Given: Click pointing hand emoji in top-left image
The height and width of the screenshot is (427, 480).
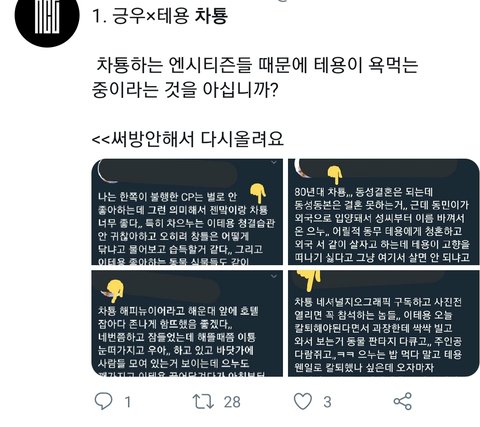Looking at the screenshot, I should [x=258, y=193].
